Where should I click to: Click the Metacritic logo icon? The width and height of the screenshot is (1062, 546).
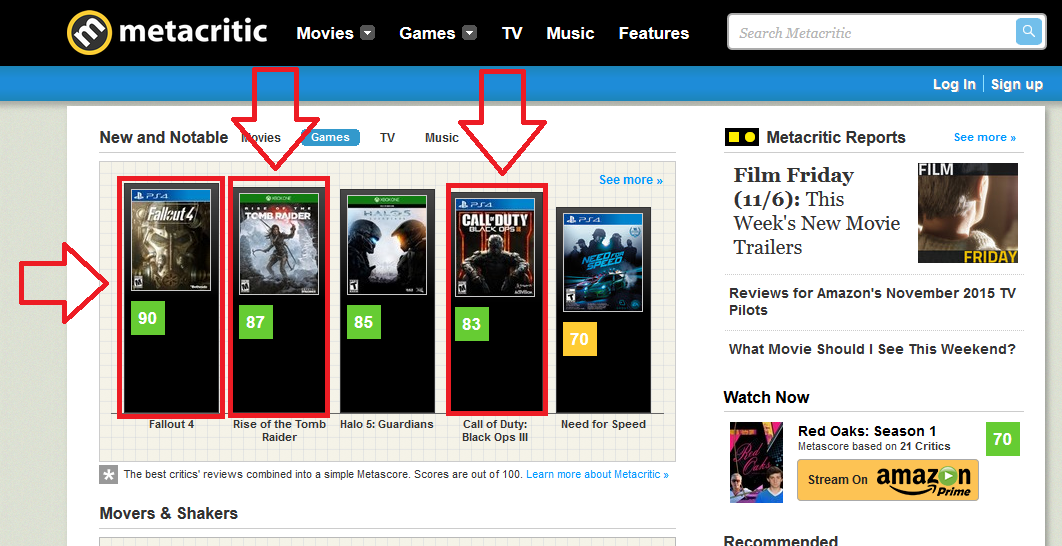point(89,33)
